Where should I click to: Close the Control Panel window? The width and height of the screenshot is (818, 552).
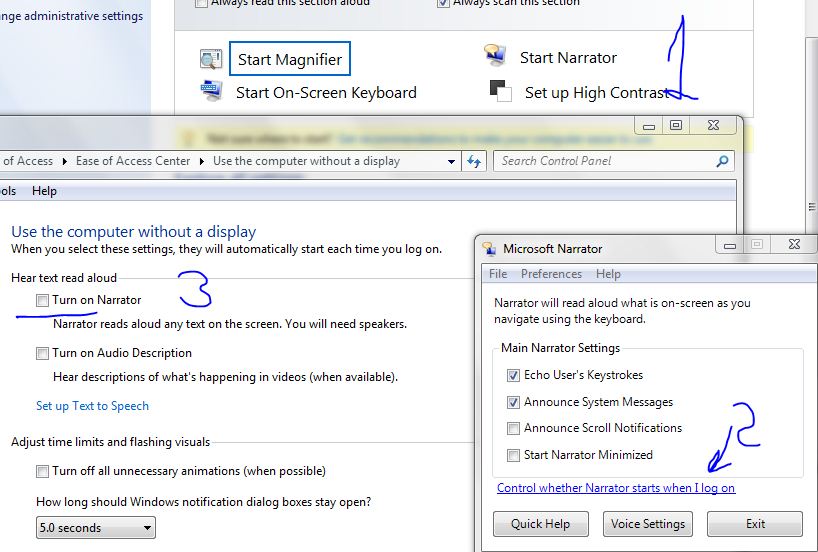pos(713,125)
